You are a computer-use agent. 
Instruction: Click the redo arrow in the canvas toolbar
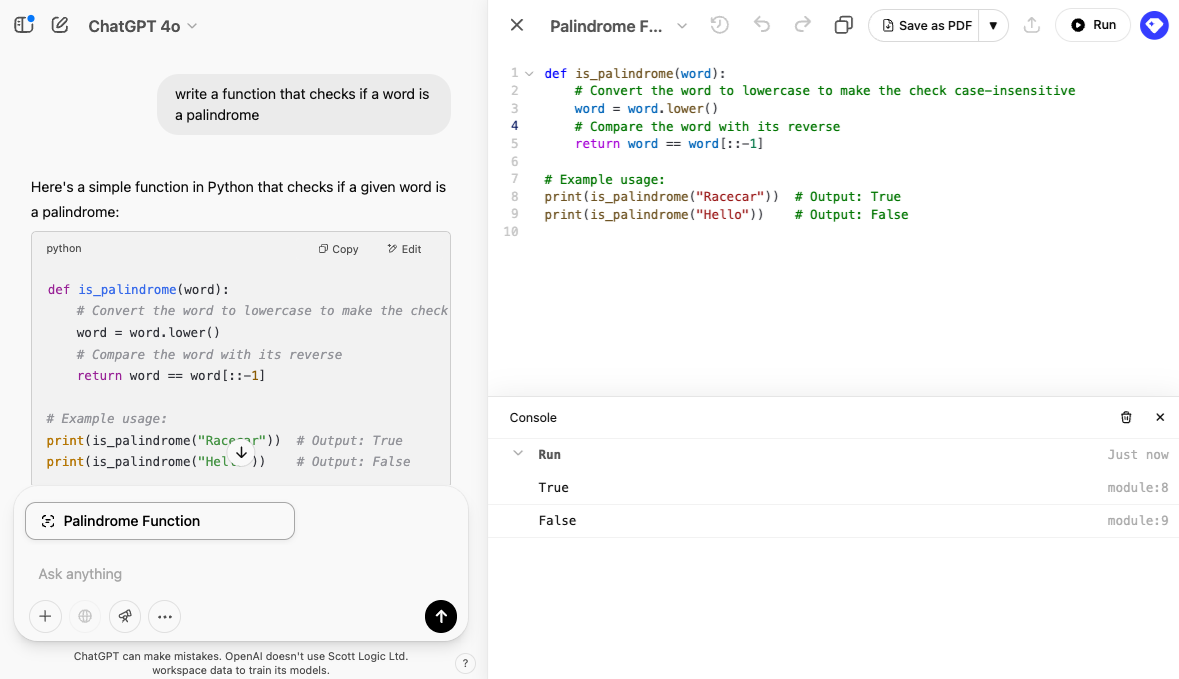coord(802,25)
